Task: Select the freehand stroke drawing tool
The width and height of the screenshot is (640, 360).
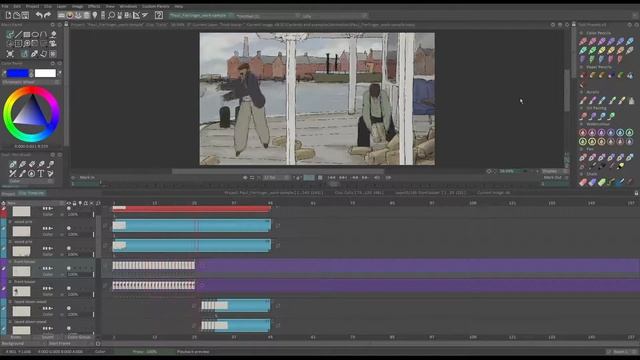Action: (x=10, y=34)
